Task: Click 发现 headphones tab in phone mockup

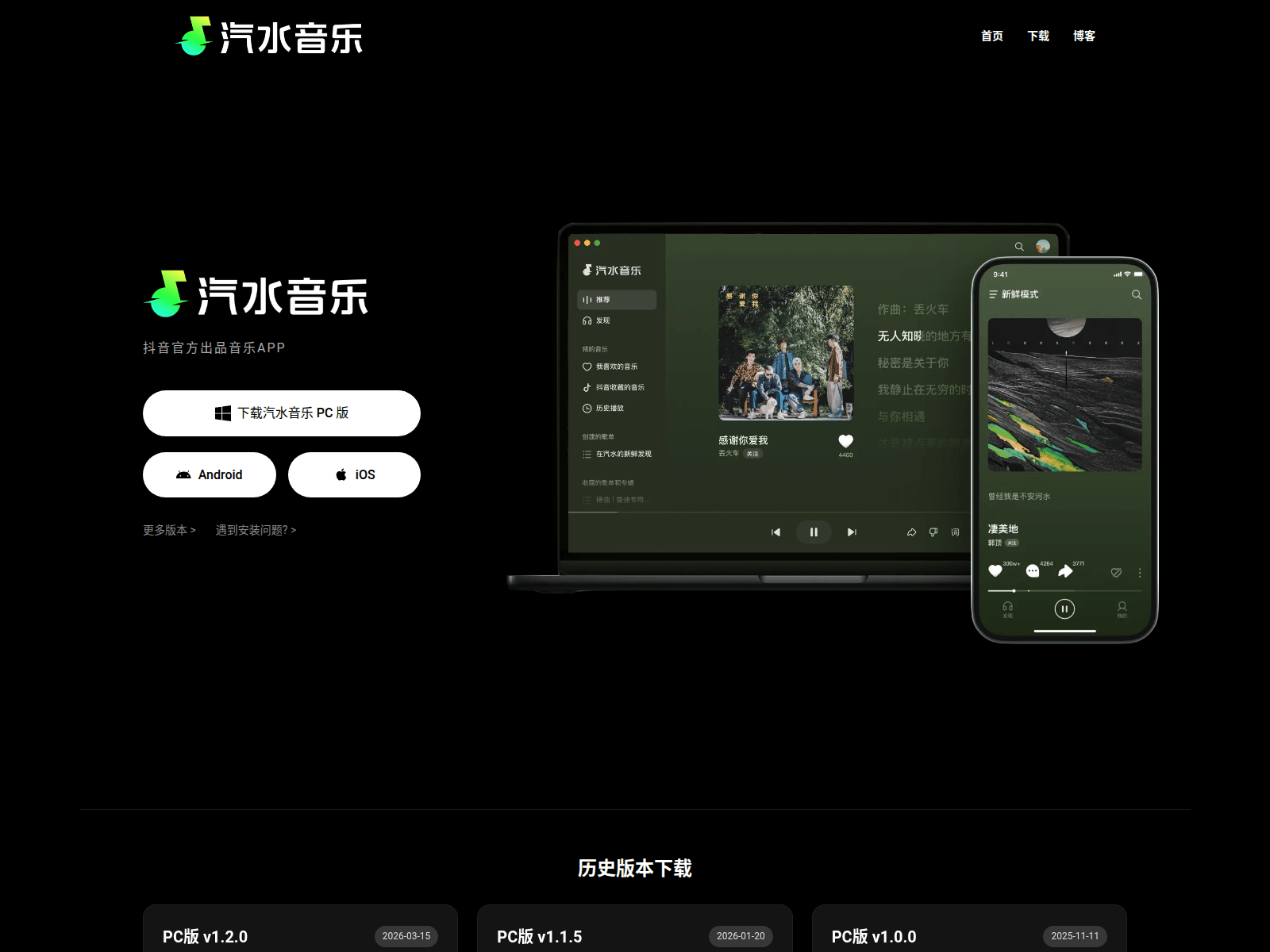Action: click(1007, 609)
